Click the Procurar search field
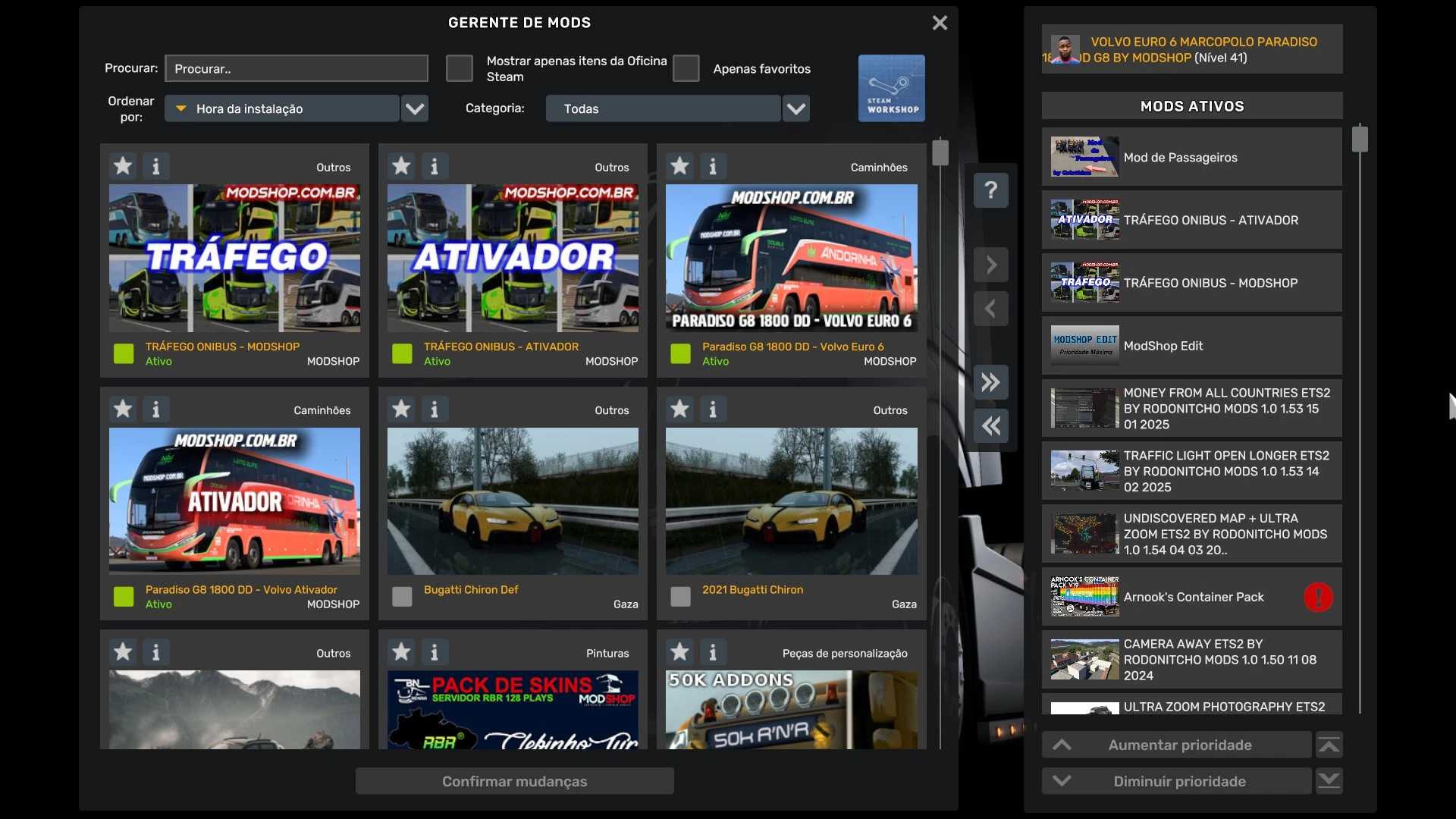The width and height of the screenshot is (1456, 819). click(296, 68)
